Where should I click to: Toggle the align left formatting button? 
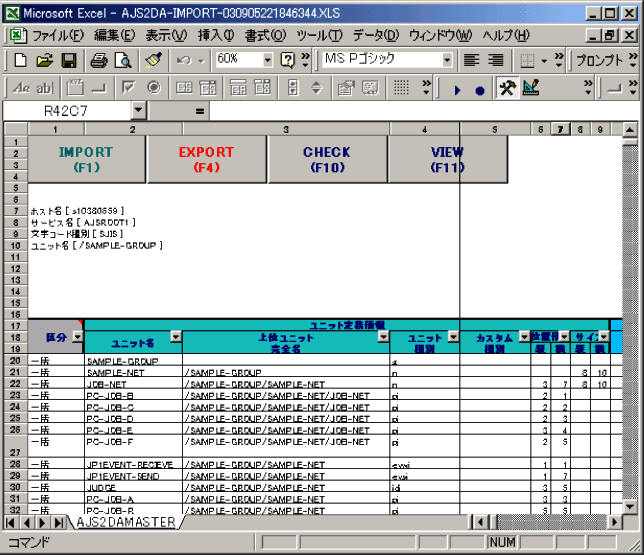[472, 61]
